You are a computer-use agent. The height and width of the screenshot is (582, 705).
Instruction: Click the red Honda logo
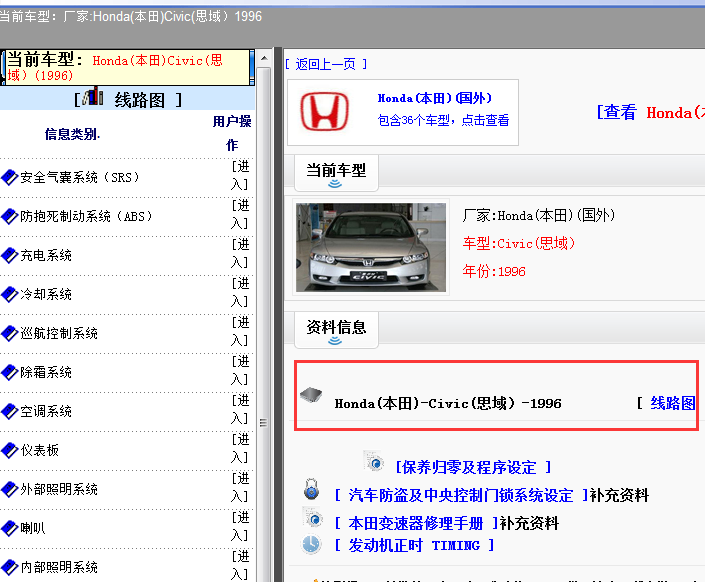tap(325, 112)
